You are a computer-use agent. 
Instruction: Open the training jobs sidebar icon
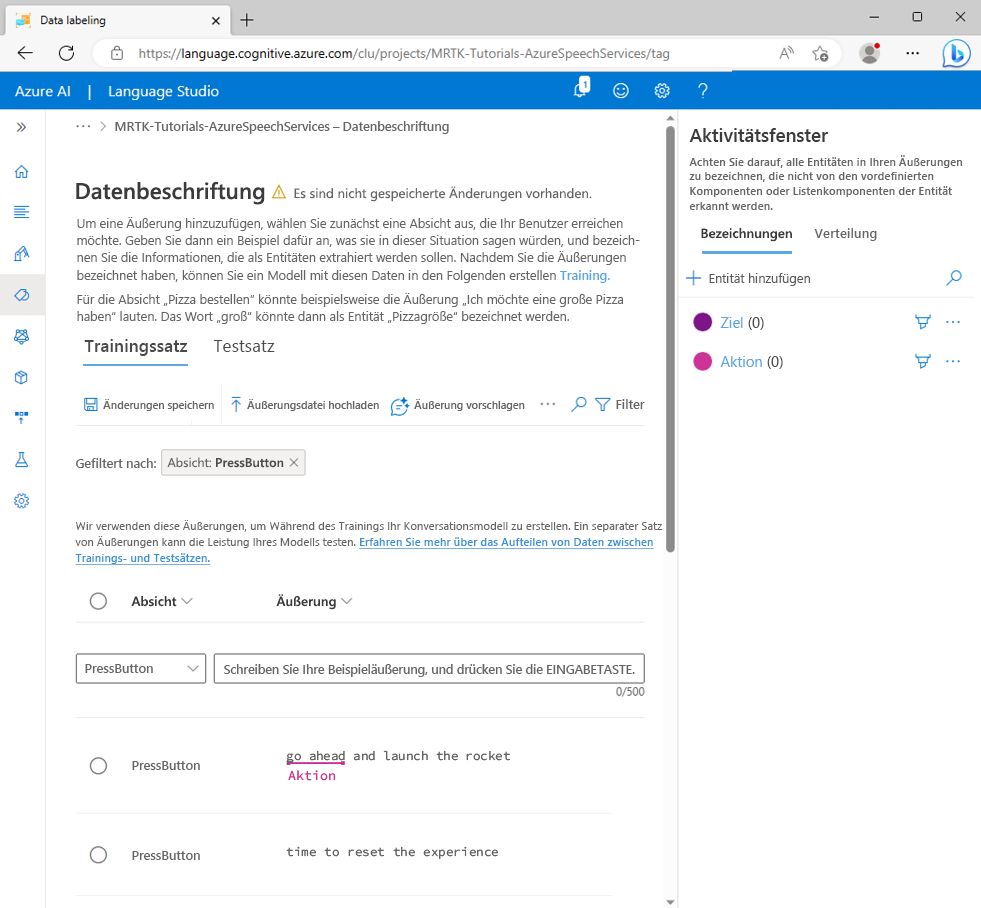point(21,336)
